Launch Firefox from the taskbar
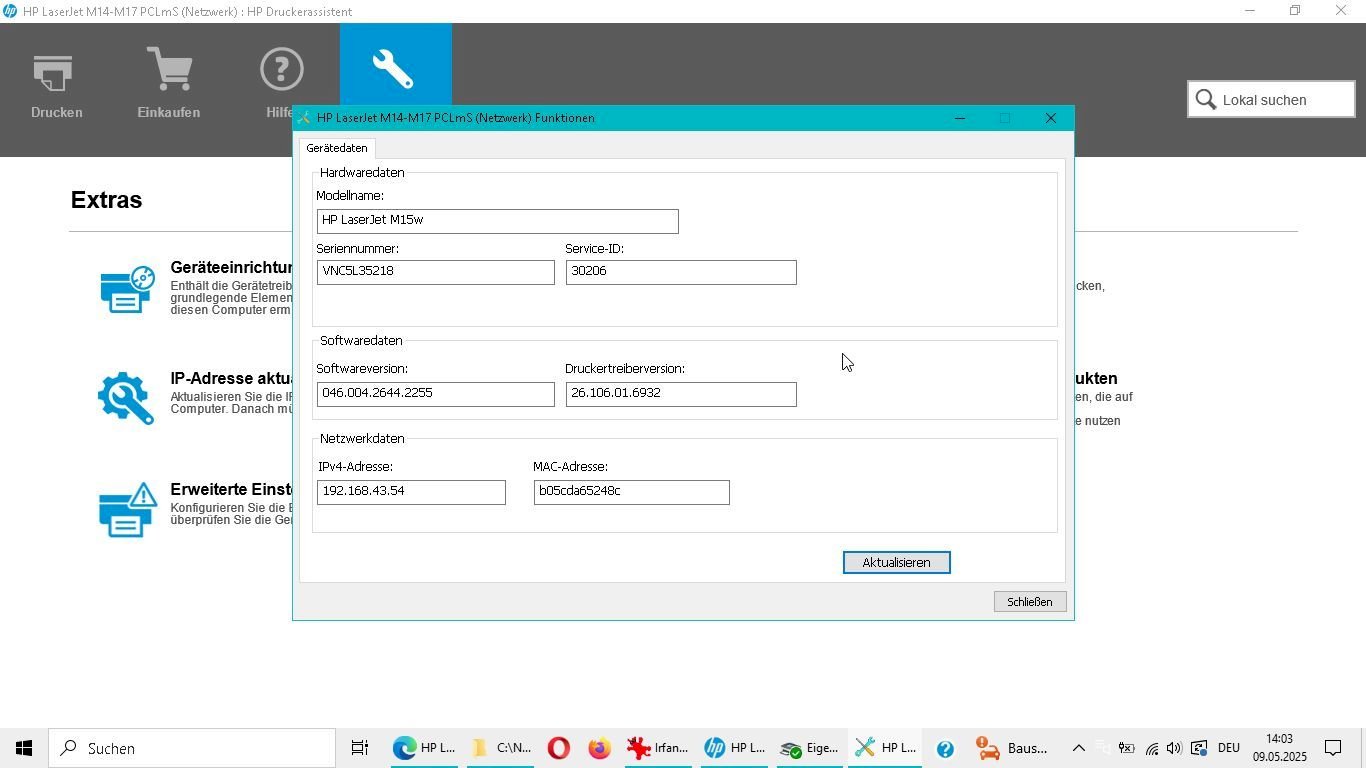The height and width of the screenshot is (768, 1366). (x=599, y=748)
